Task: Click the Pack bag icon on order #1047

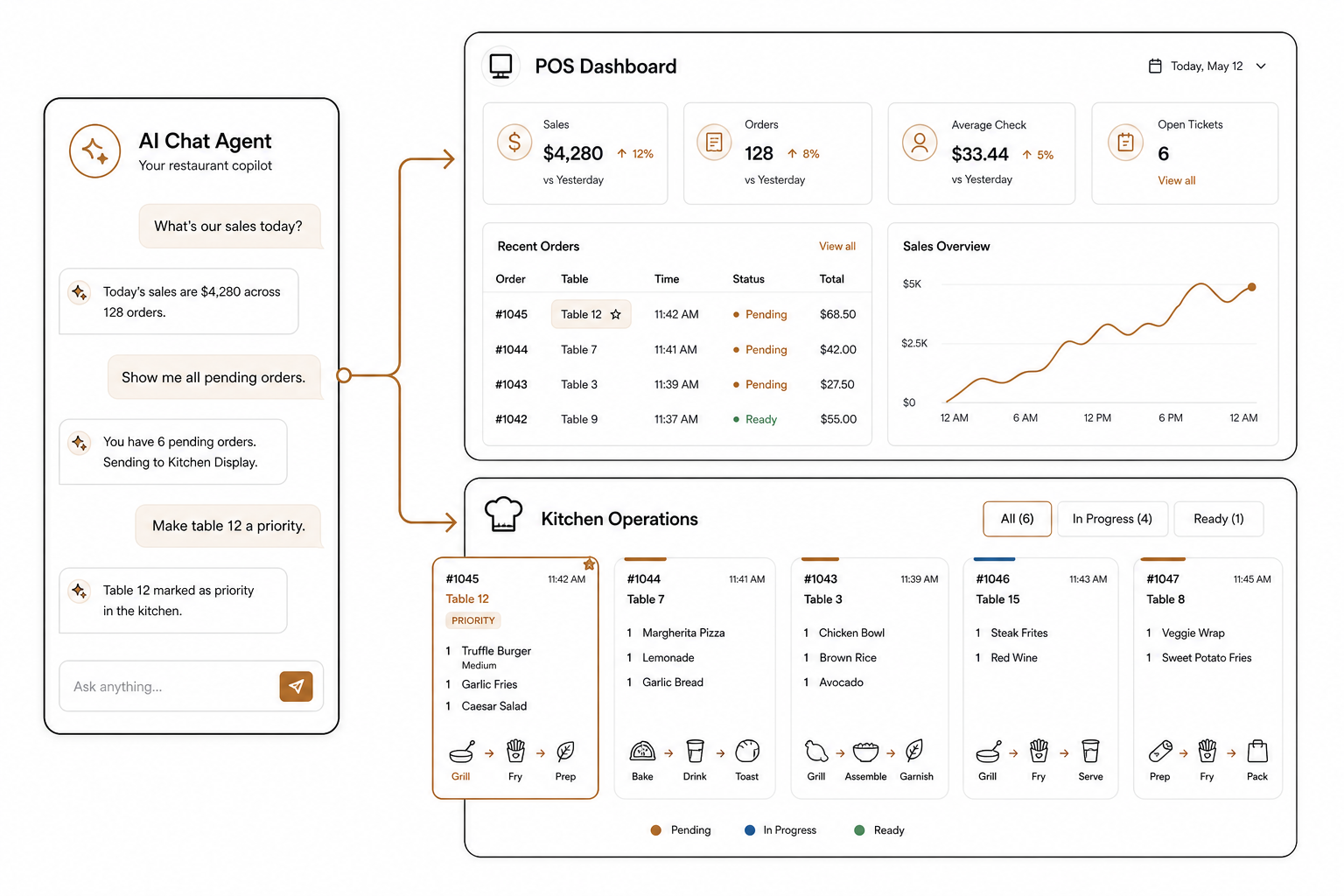Action: pos(1257,751)
